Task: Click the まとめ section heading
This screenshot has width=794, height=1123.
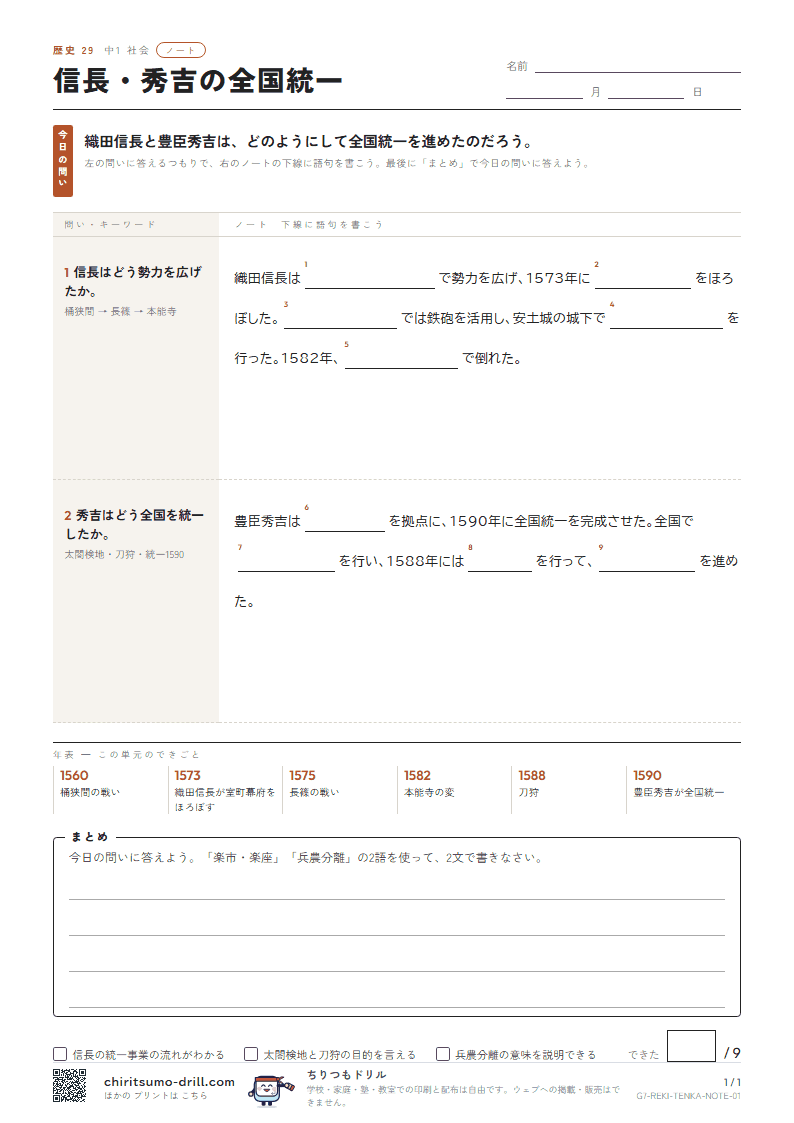Action: point(89,837)
